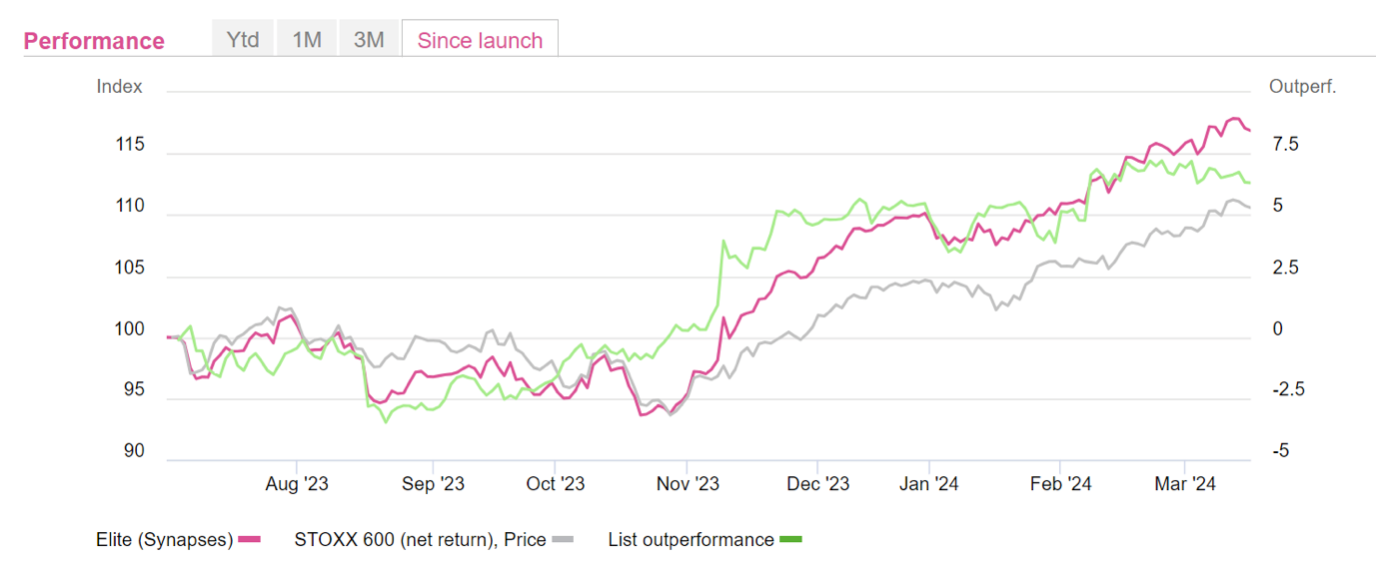The image size is (1390, 583).
Task: Click the Dec '23 axis label
Action: pos(818,485)
